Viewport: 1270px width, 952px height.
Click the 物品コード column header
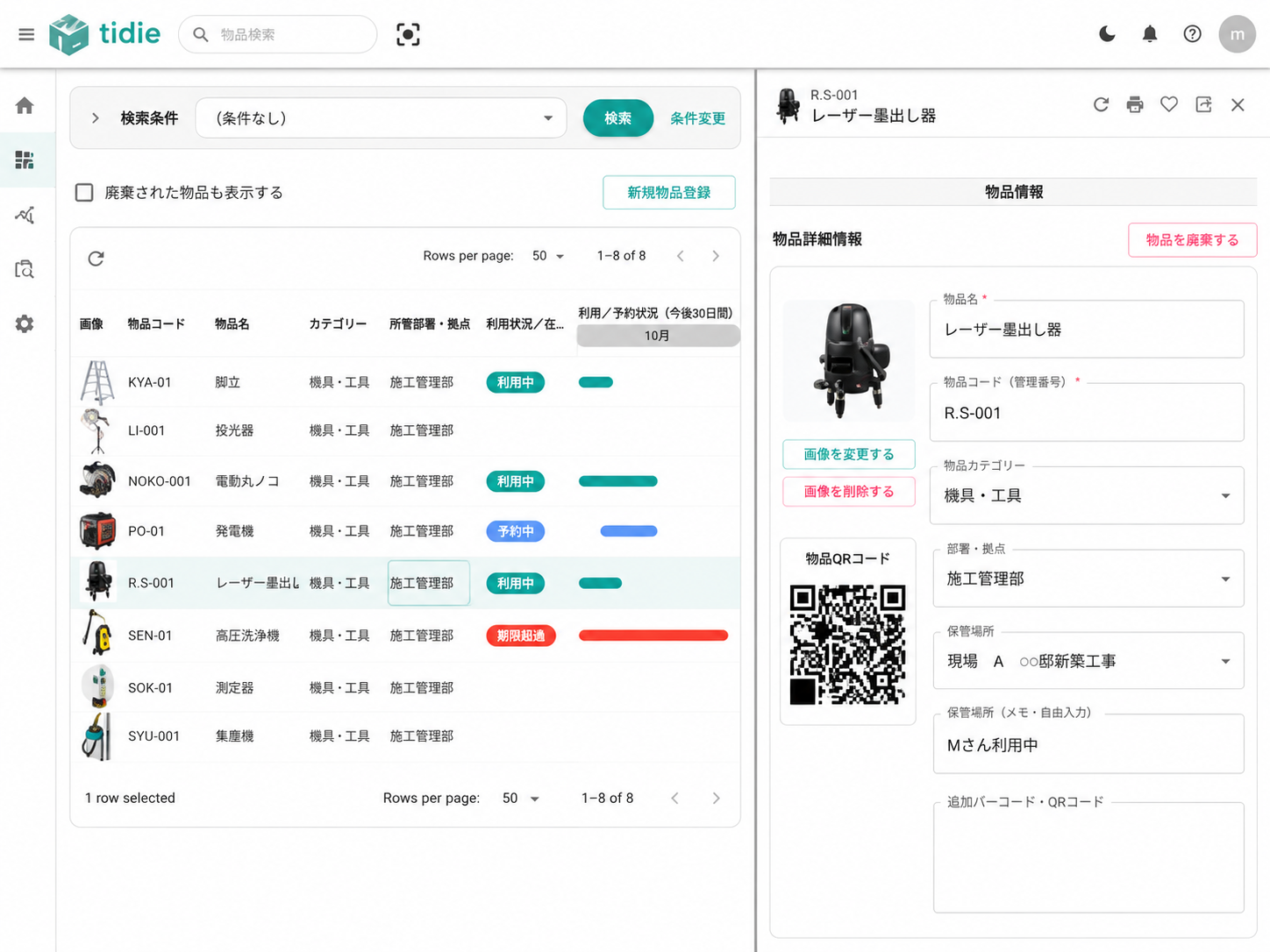(156, 323)
